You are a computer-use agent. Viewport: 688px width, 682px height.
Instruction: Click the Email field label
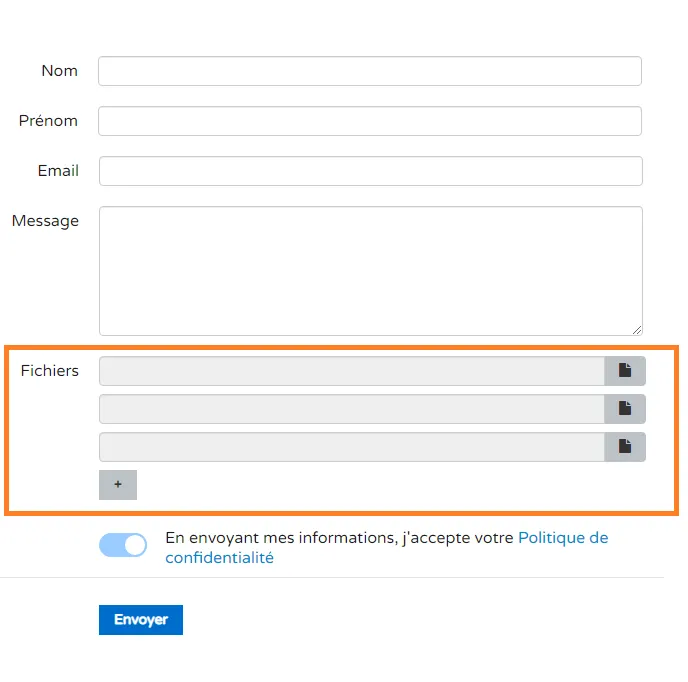pyautogui.click(x=58, y=171)
